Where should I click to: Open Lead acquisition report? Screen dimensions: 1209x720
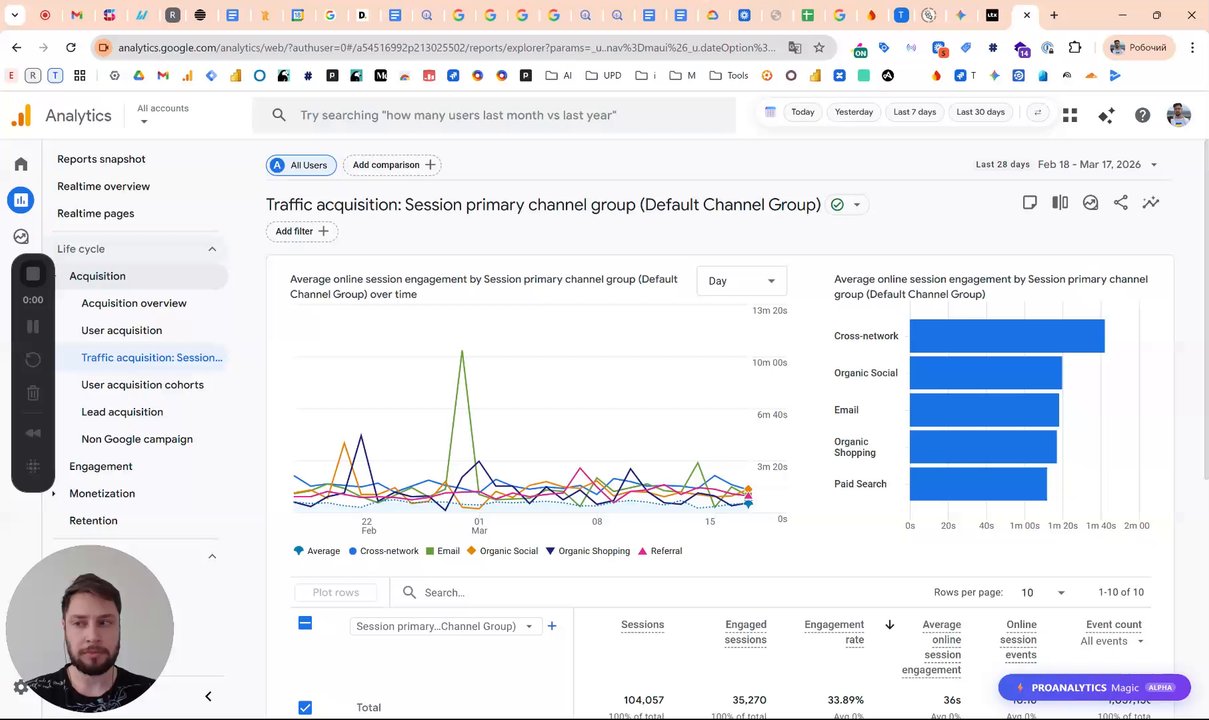(x=122, y=412)
